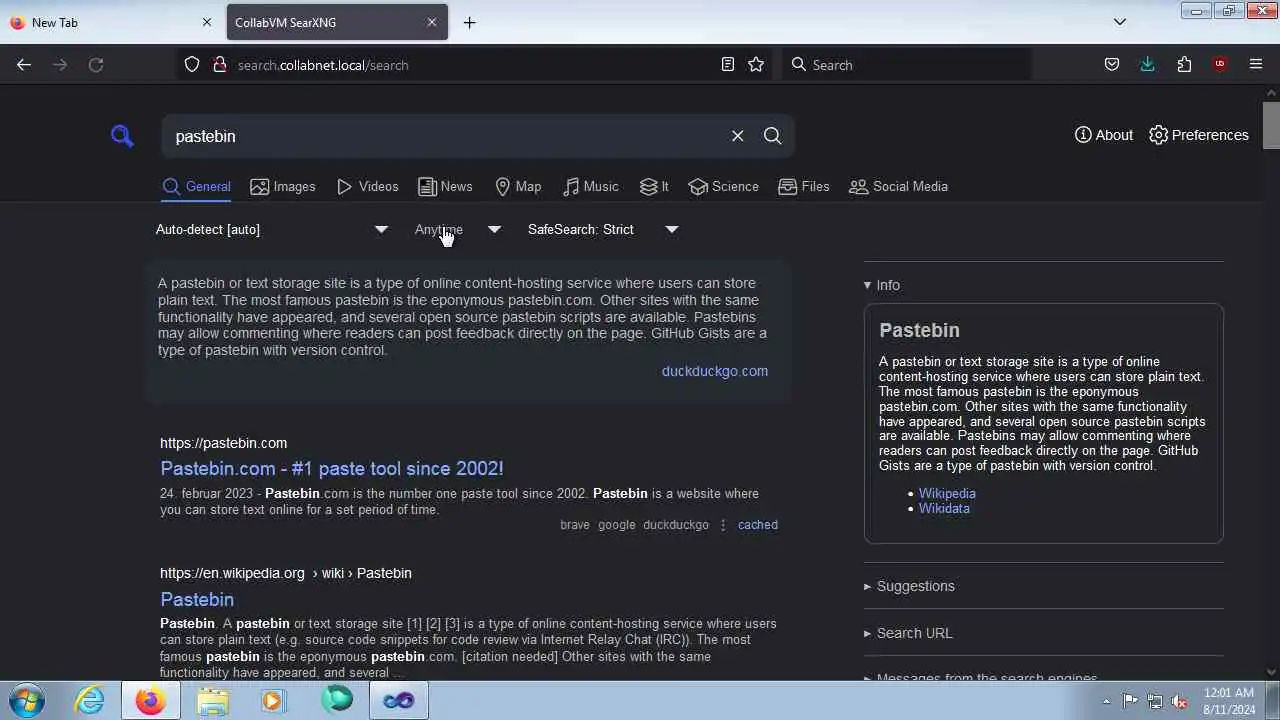Click the https://pastebin.com URL text
This screenshot has width=1280, height=720.
click(x=223, y=443)
